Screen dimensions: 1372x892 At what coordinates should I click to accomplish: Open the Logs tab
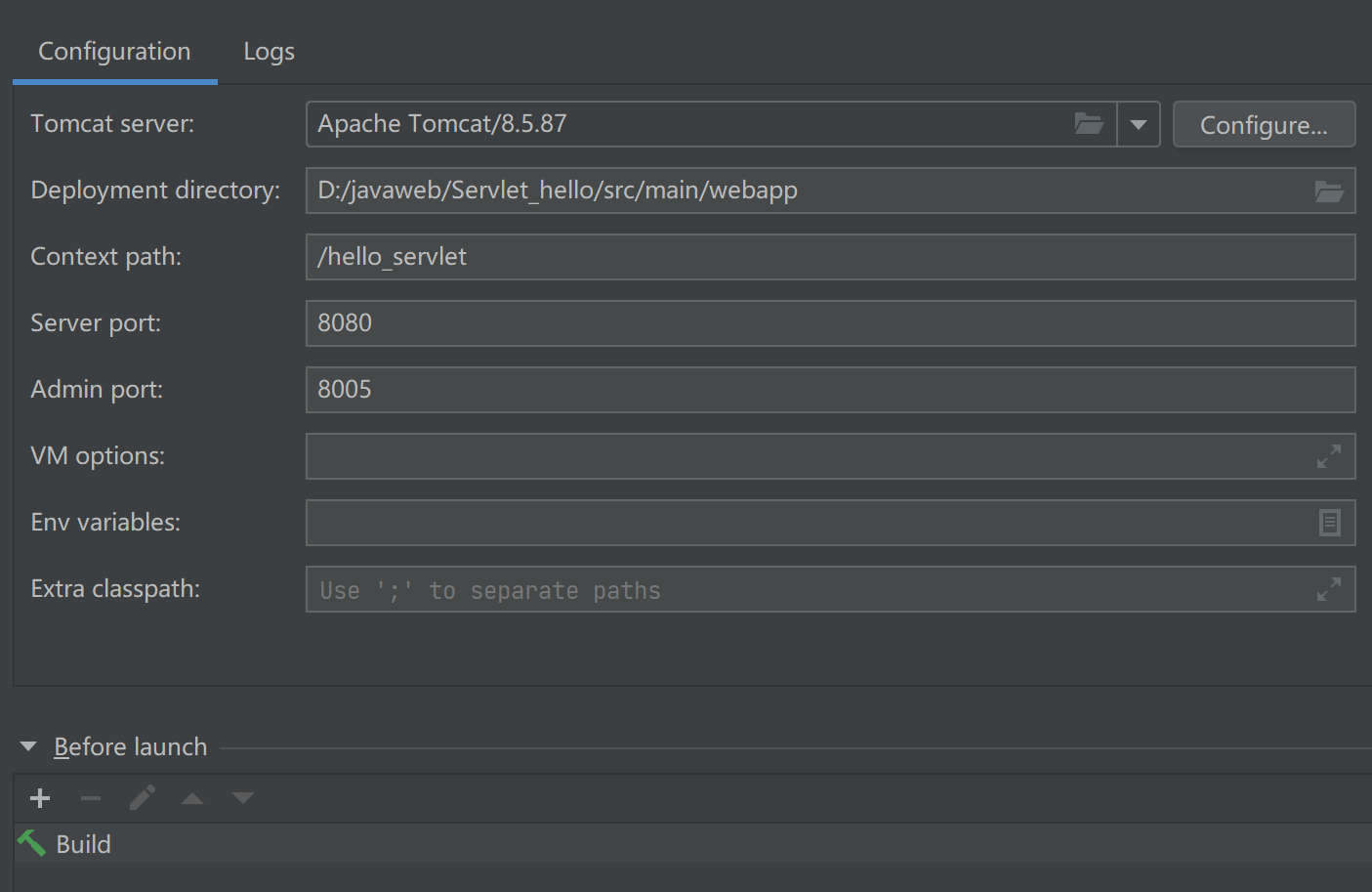(269, 52)
